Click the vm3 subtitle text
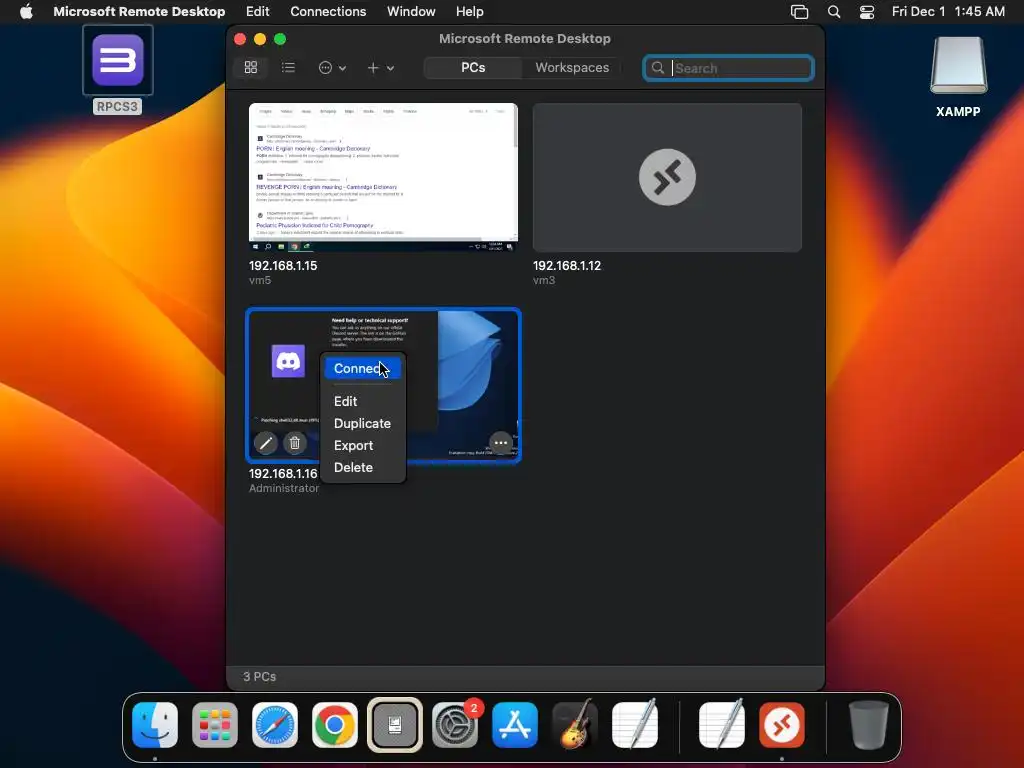Image resolution: width=1024 pixels, height=768 pixels. click(544, 280)
